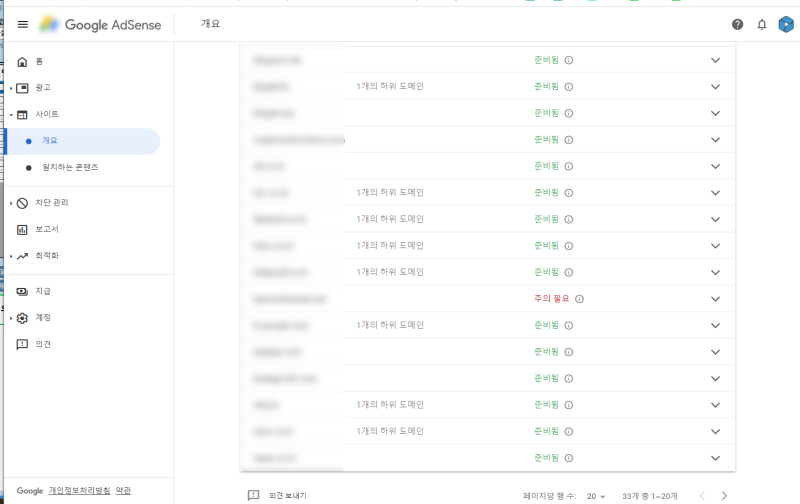This screenshot has width=800, height=504.
Task: Open the help question-mark icon
Action: pyautogui.click(x=737, y=24)
